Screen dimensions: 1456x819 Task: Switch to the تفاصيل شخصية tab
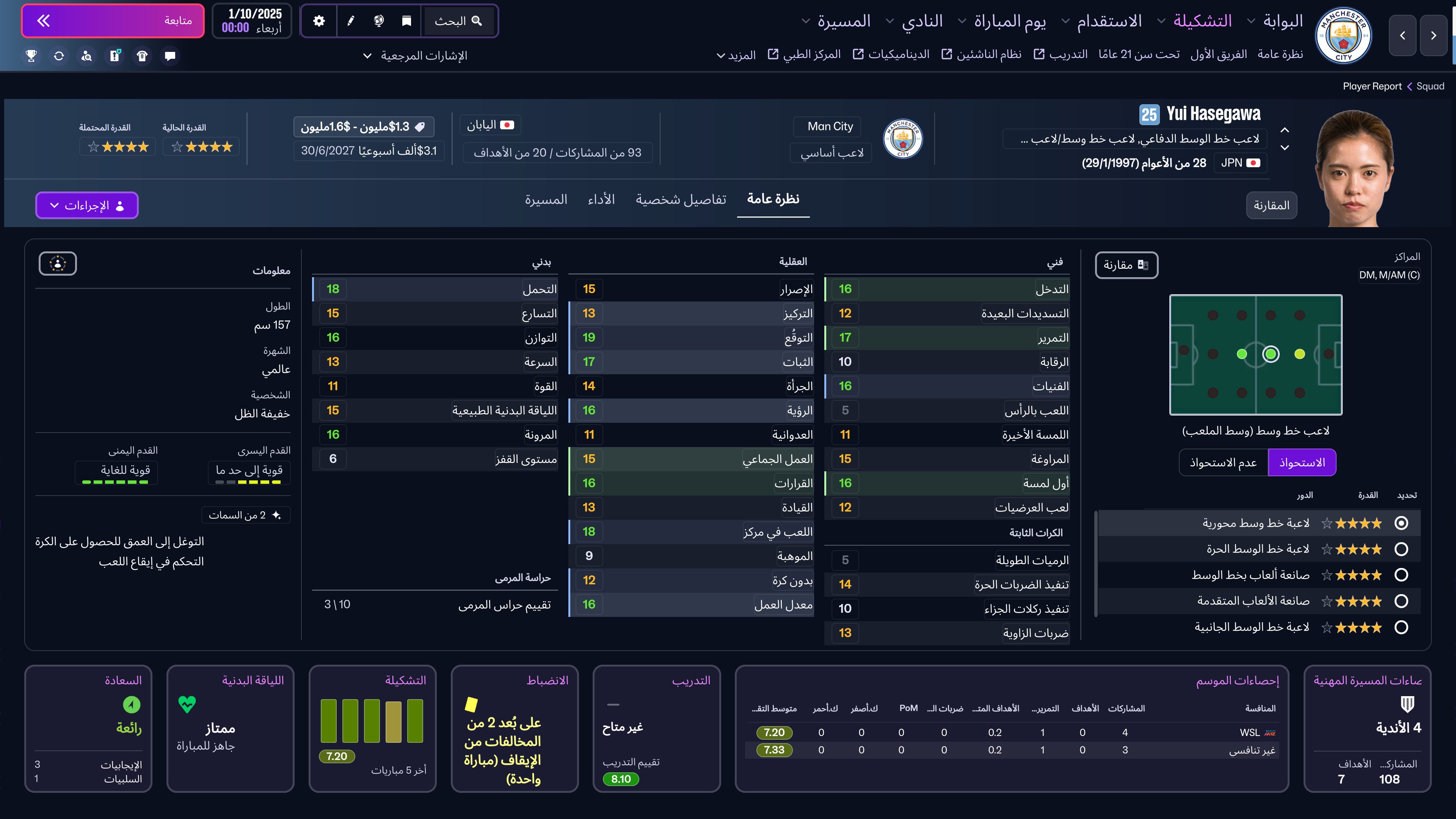pyautogui.click(x=681, y=199)
